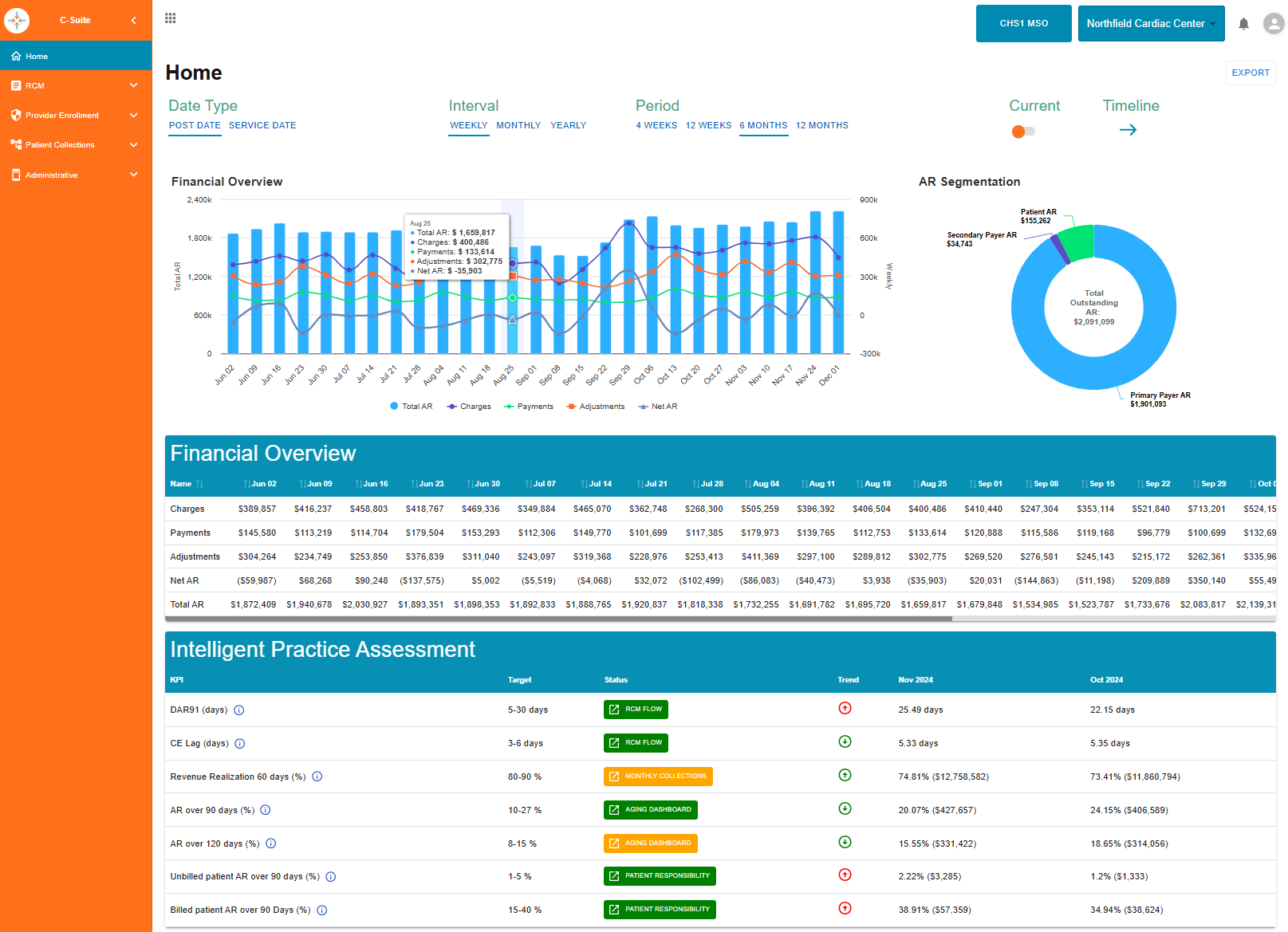Open the Northfield Cardiac Center dropdown
The height and width of the screenshot is (932, 1288).
click(x=1150, y=24)
